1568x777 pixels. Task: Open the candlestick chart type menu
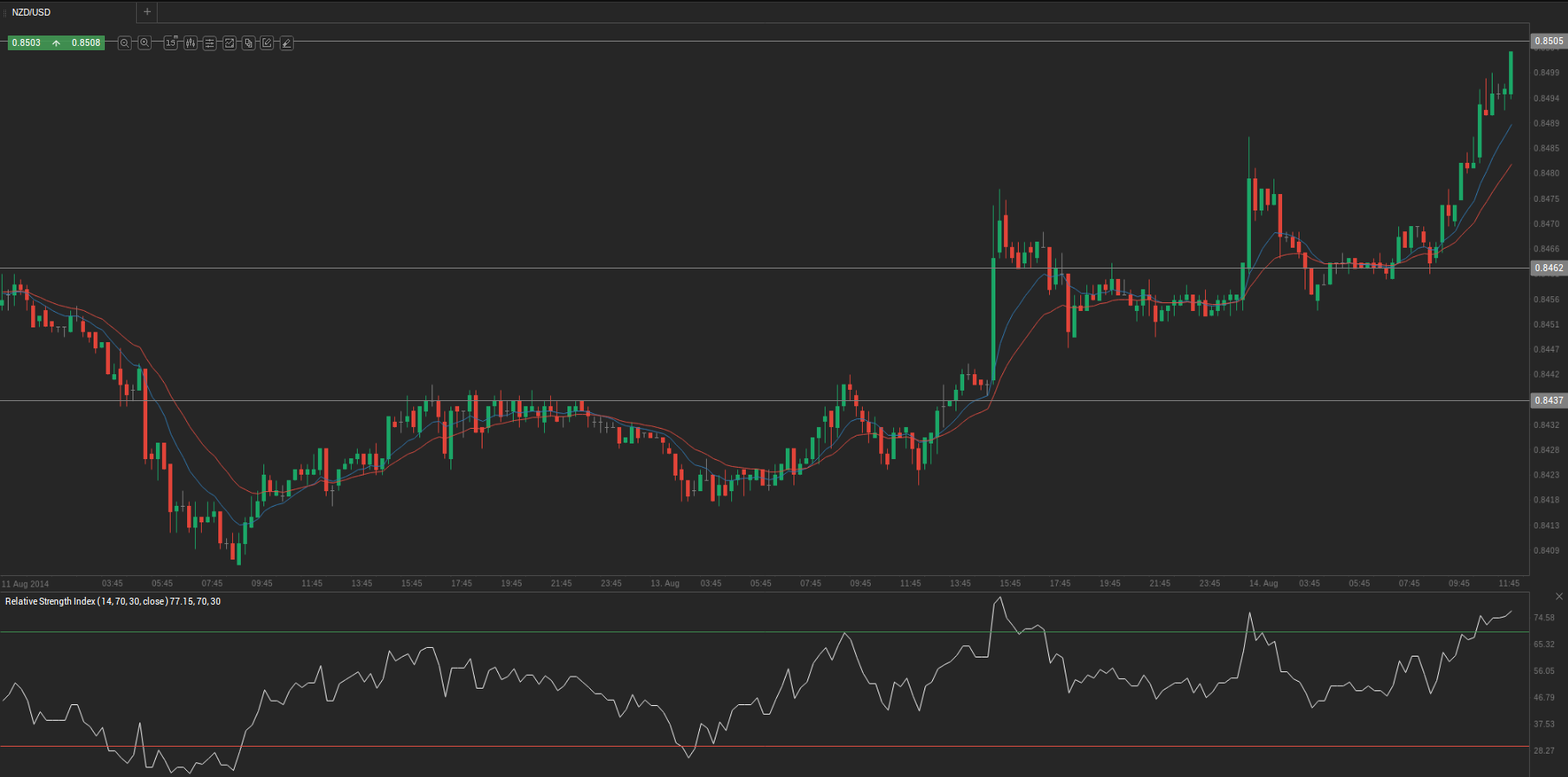pyautogui.click(x=191, y=42)
